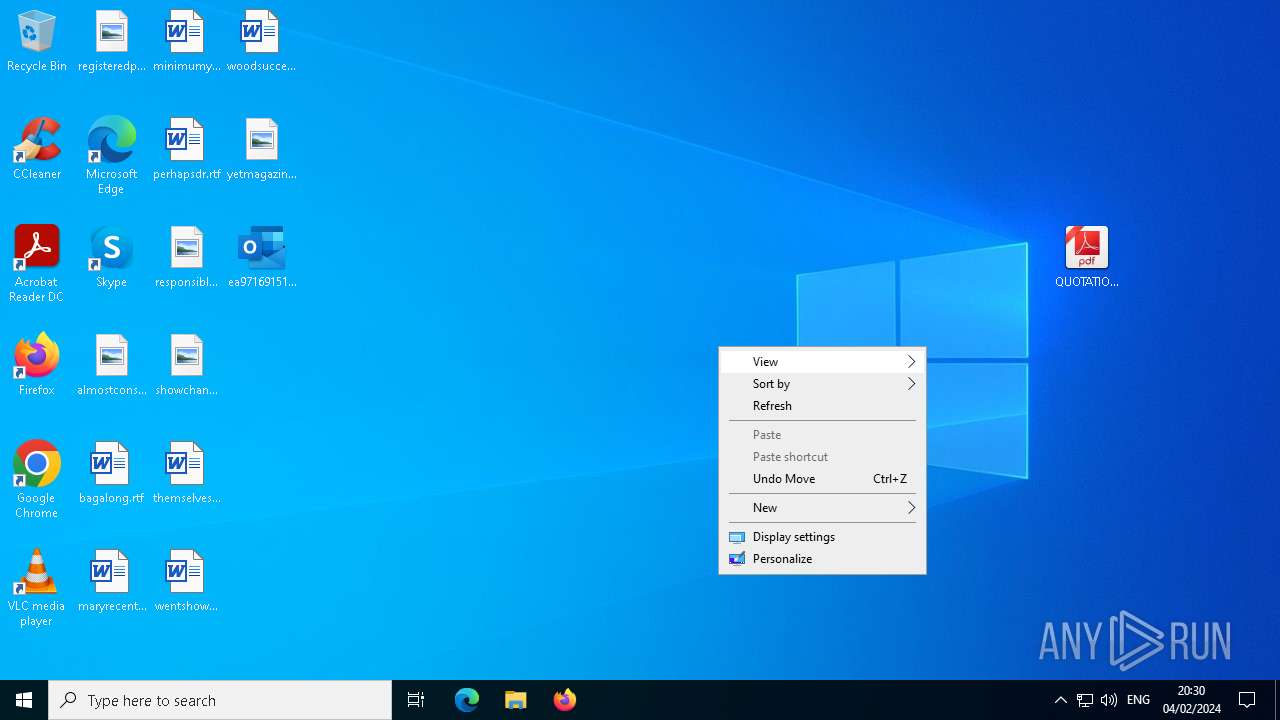This screenshot has width=1280, height=720.
Task: Open the volume tray icon
Action: pos(1109,700)
